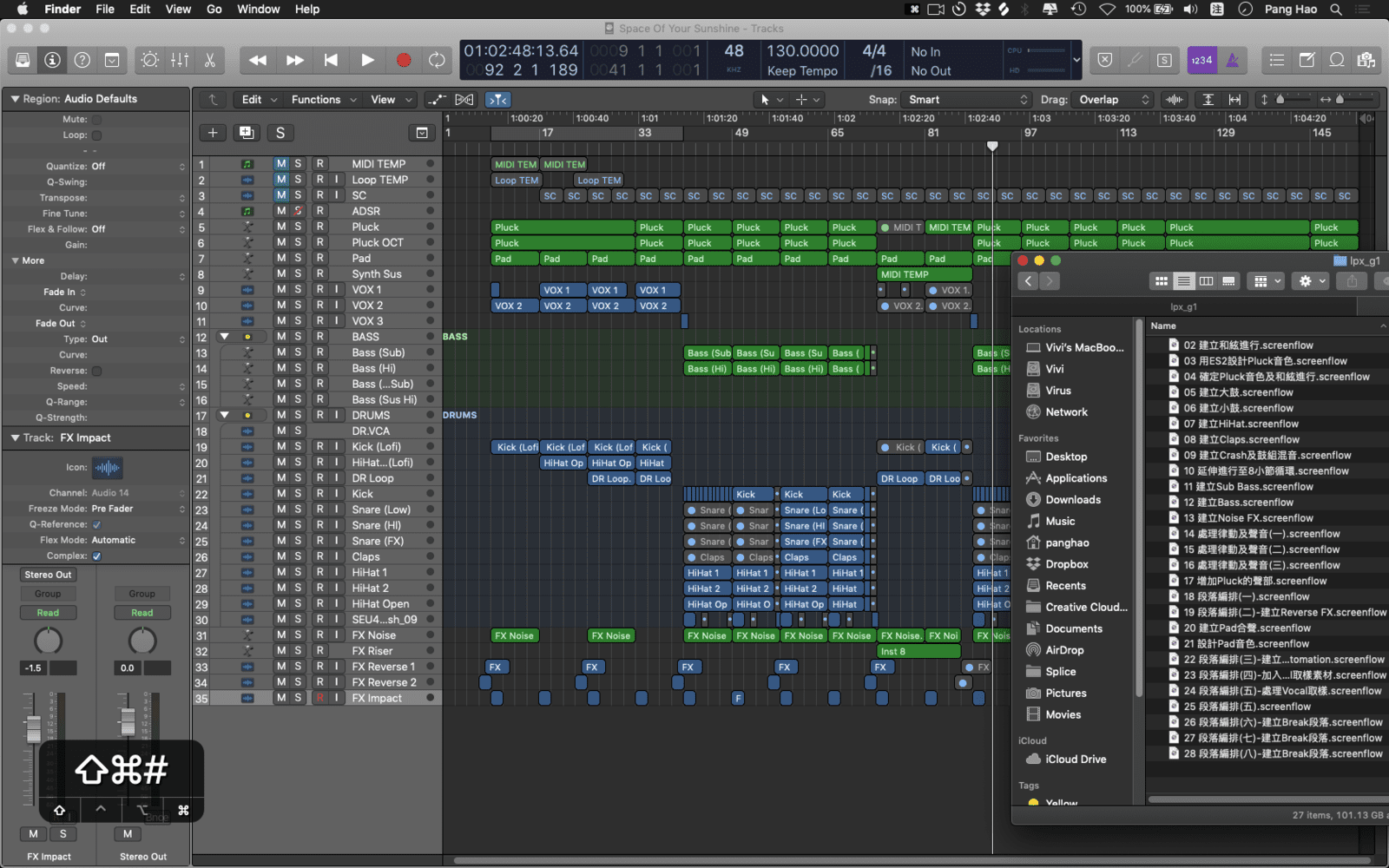Open the Go menu
Viewport: 1389px width, 868px height.
pyautogui.click(x=214, y=10)
